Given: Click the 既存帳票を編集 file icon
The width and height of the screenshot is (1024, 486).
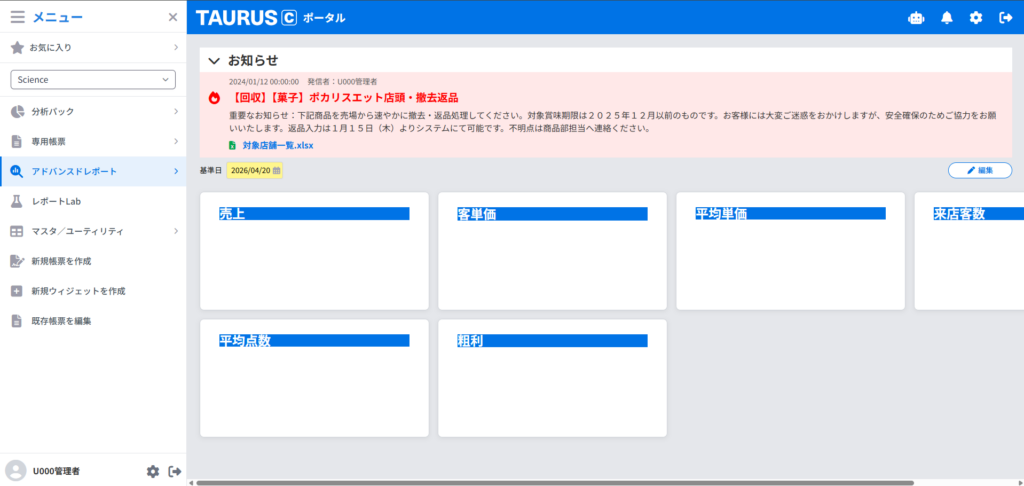Looking at the screenshot, I should point(17,321).
